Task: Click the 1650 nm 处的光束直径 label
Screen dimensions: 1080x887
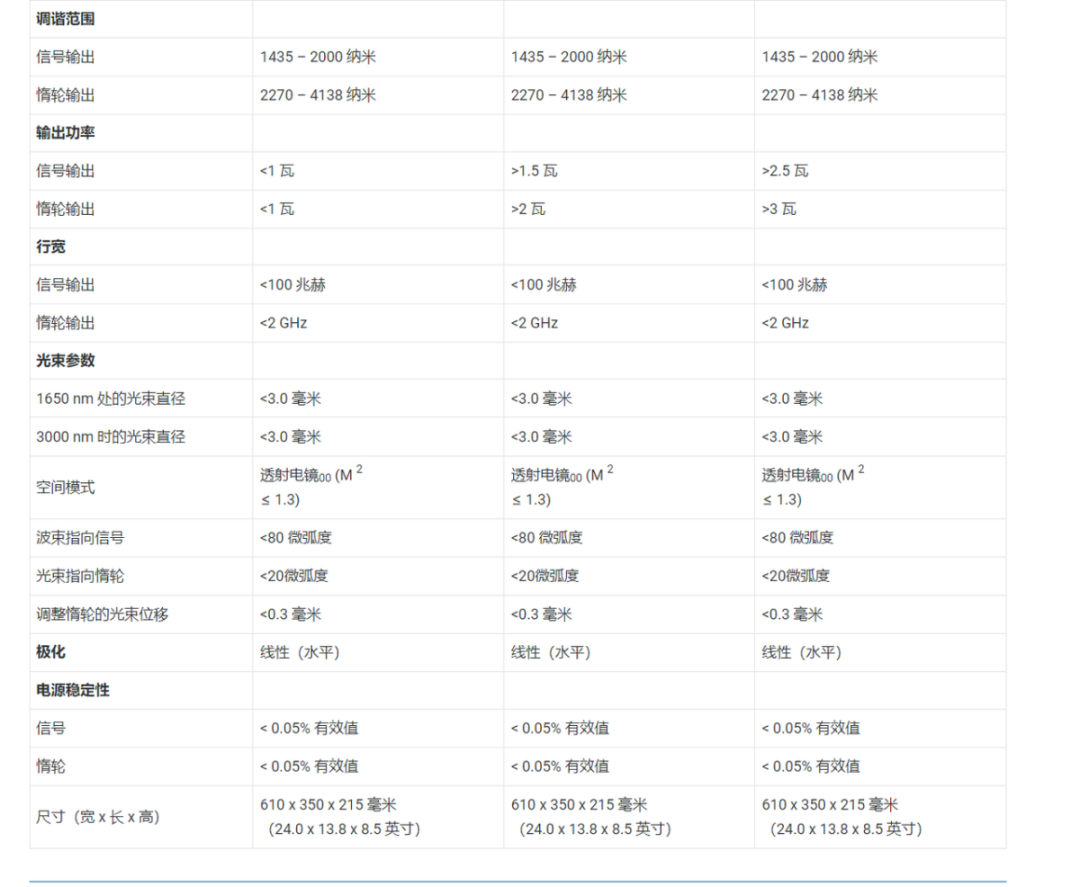Action: 97,398
